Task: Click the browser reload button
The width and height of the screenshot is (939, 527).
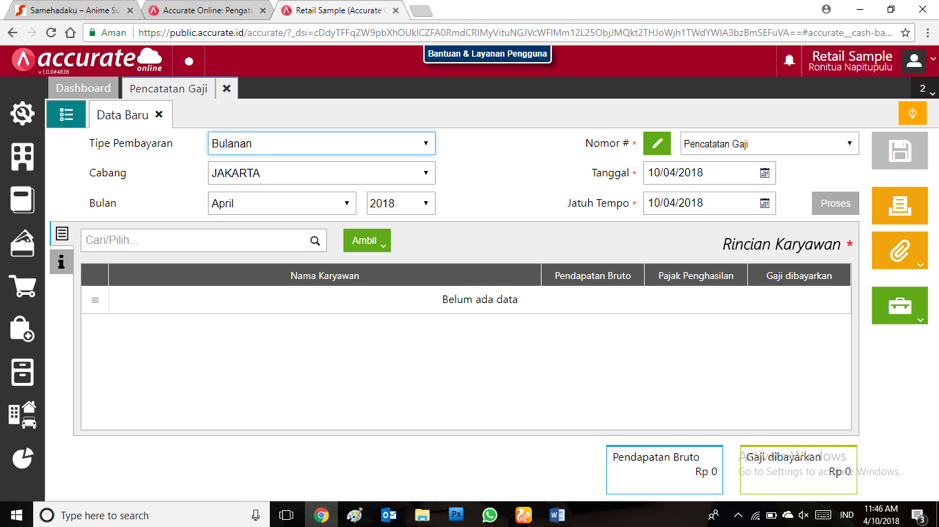Action: [x=51, y=32]
